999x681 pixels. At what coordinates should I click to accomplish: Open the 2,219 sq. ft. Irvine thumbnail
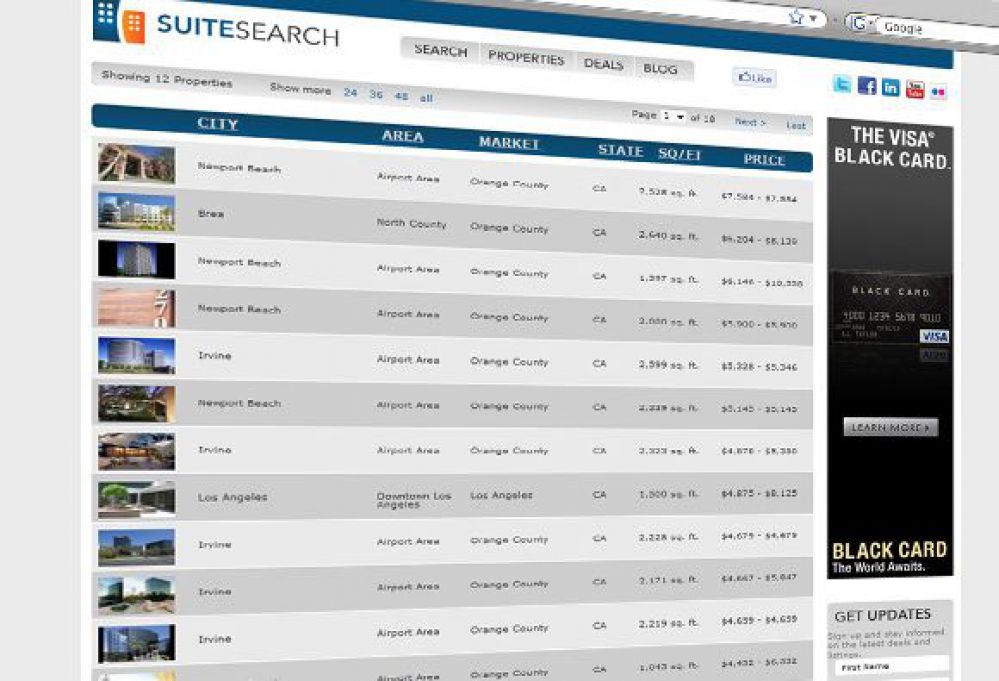point(136,643)
